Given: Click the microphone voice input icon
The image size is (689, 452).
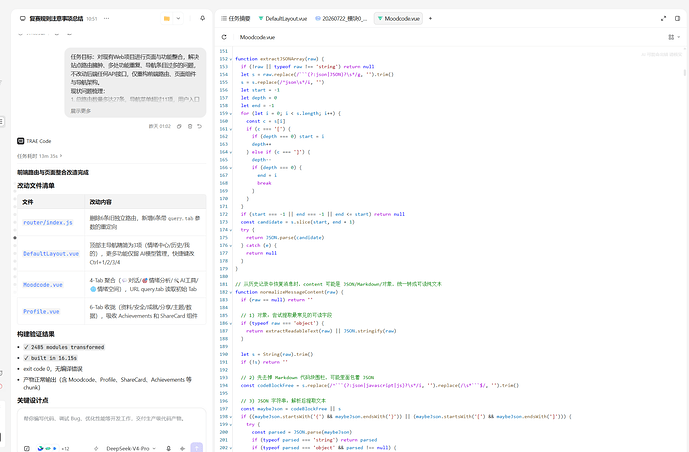Looking at the screenshot, I should pyautogui.click(x=168, y=448).
